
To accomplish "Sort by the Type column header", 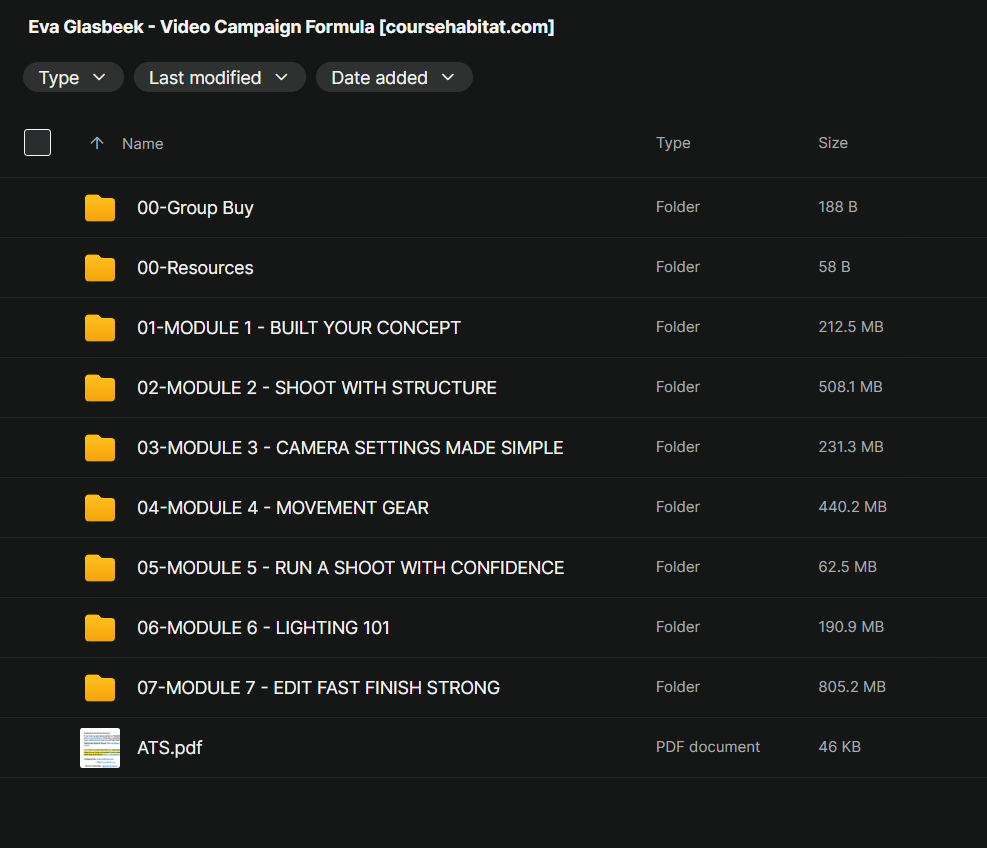I will pyautogui.click(x=673, y=143).
